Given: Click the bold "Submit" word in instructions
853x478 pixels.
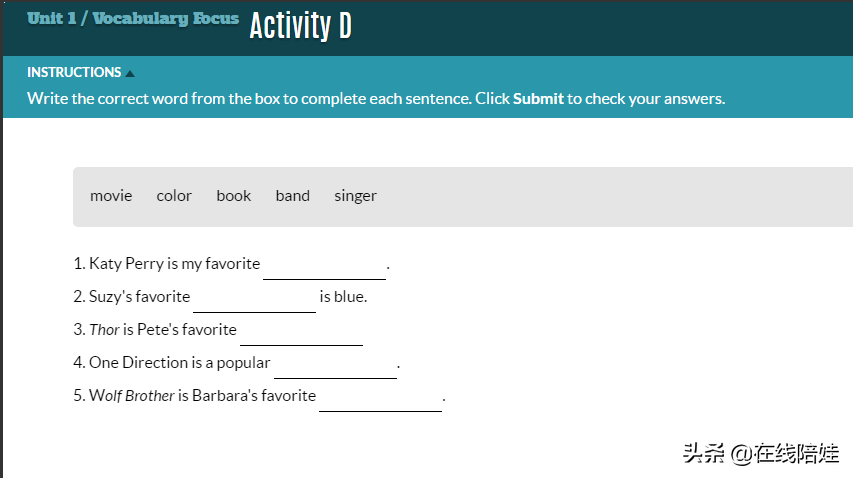Looking at the screenshot, I should 538,99.
